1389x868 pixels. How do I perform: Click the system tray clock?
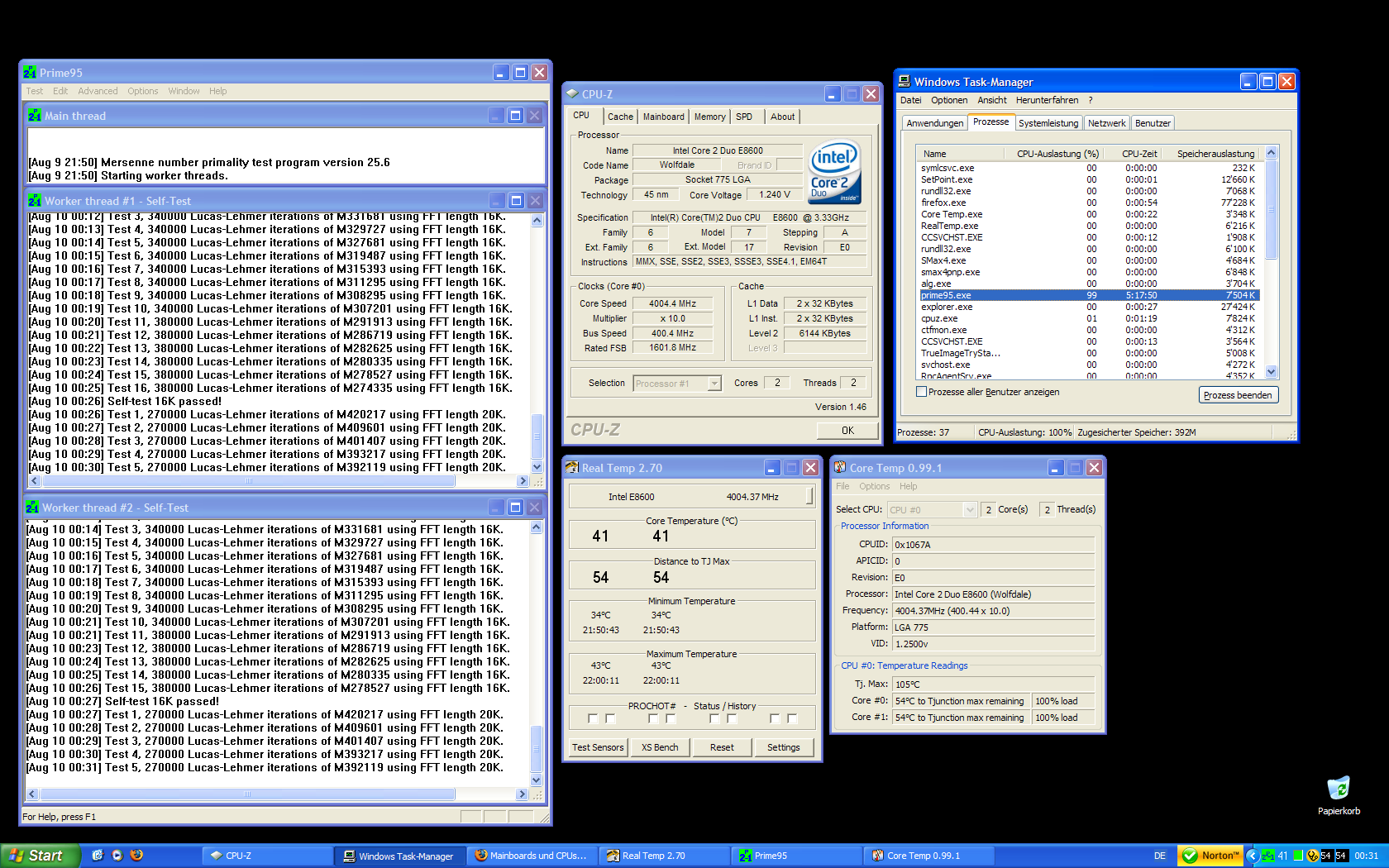[1366, 856]
